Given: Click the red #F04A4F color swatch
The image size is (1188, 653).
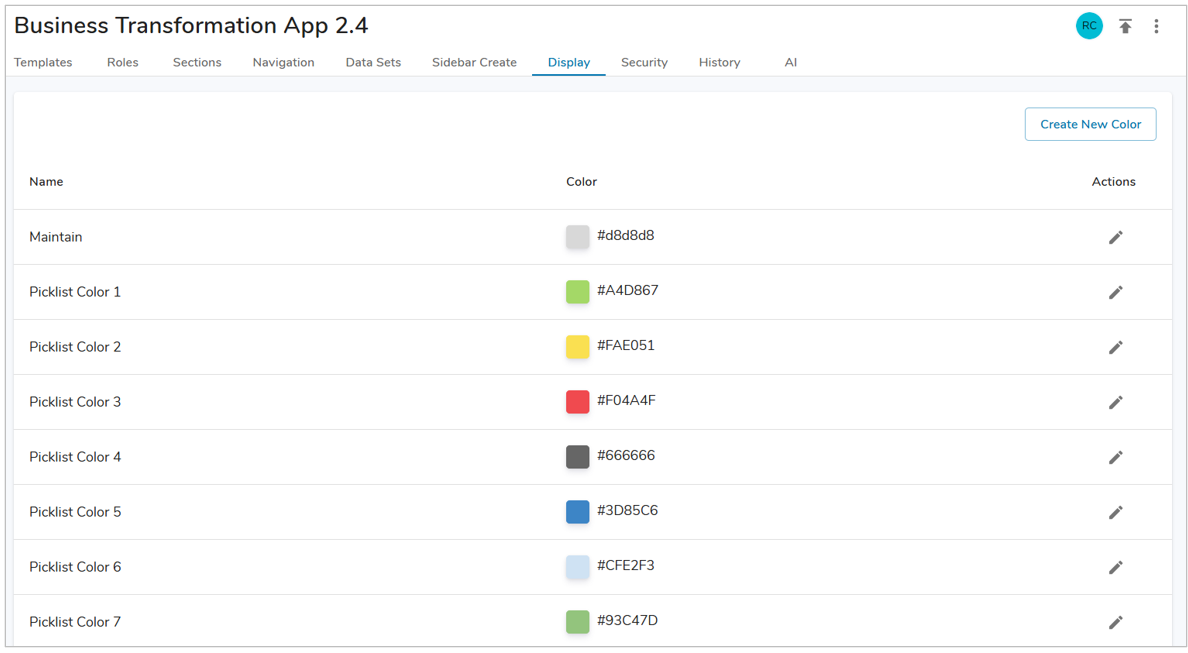Looking at the screenshot, I should [577, 402].
